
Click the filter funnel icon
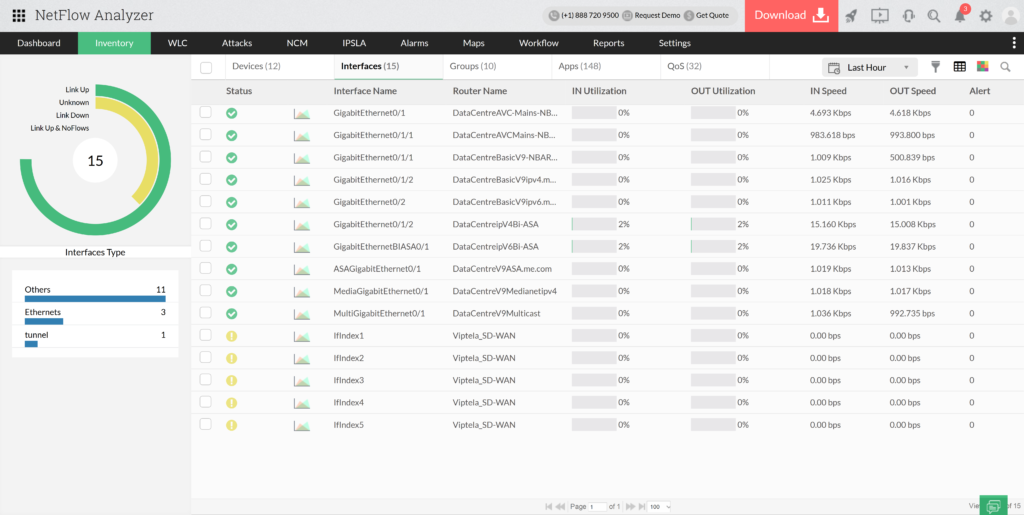(x=936, y=67)
